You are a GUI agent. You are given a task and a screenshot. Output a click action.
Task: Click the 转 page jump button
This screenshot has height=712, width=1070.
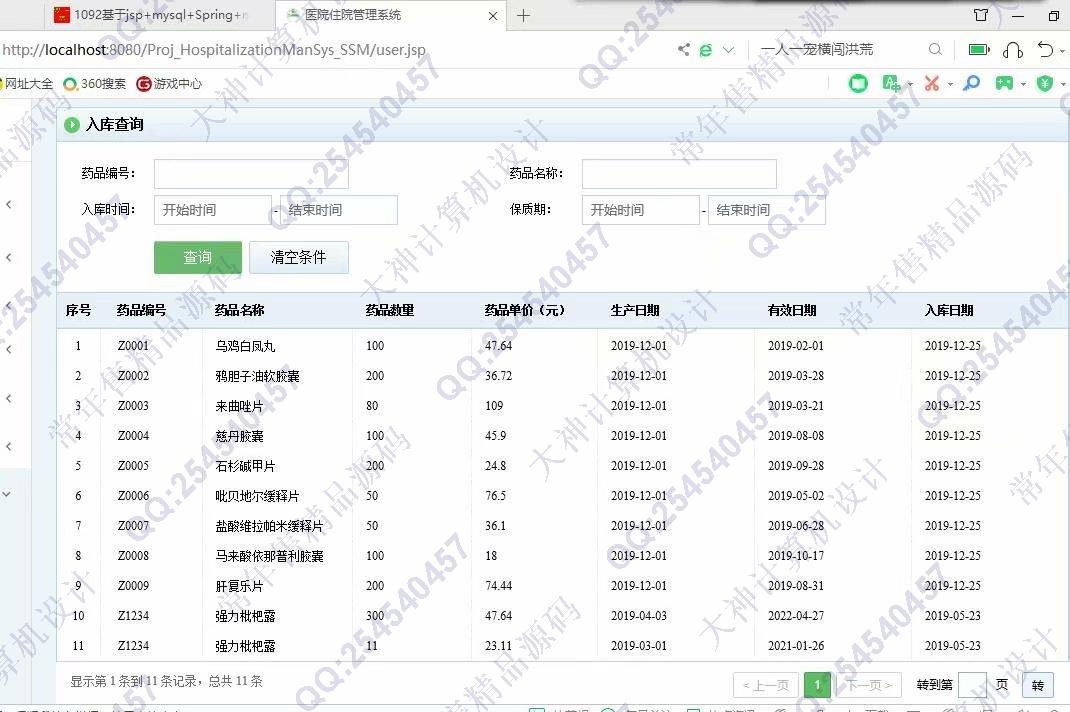coord(1037,685)
